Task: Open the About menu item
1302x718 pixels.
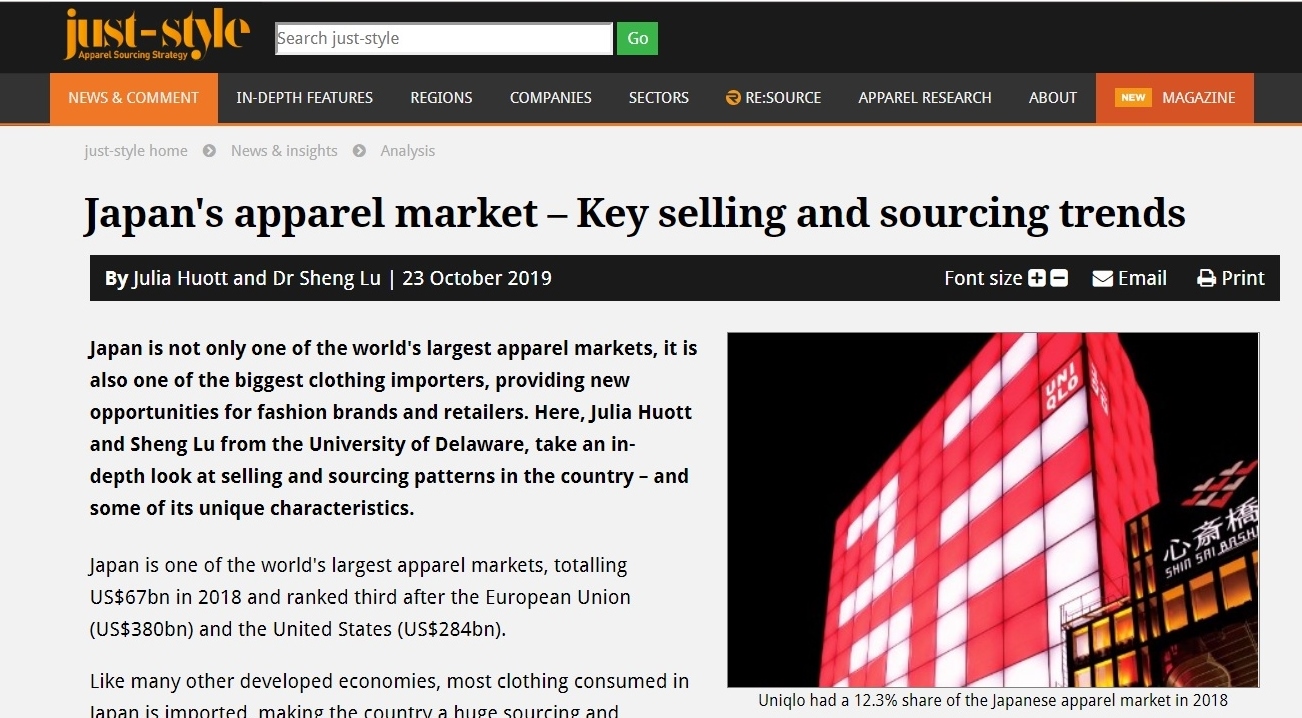Action: (x=1052, y=98)
